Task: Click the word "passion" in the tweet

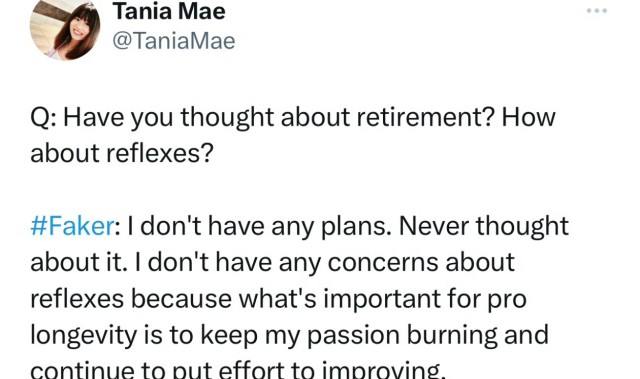Action: [x=353, y=337]
